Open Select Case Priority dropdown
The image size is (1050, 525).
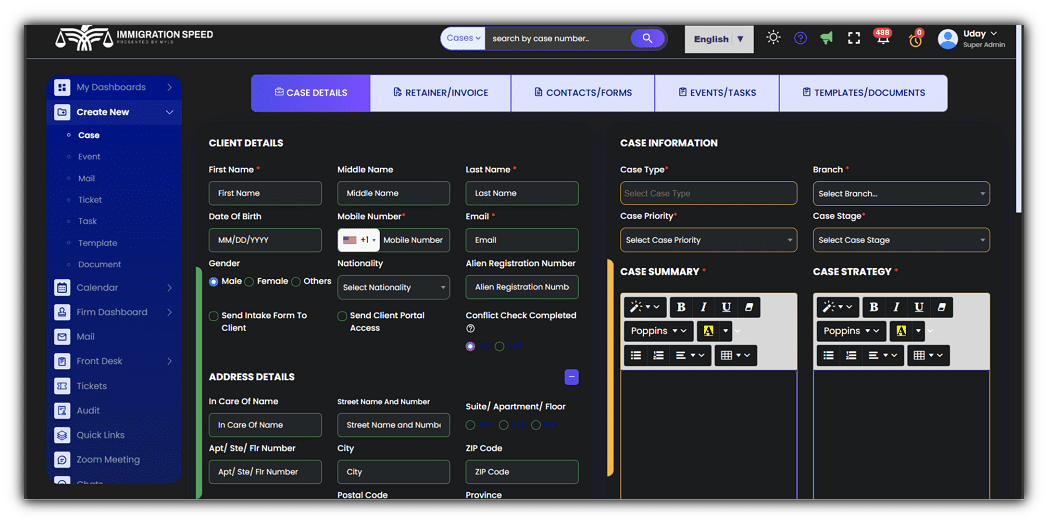click(708, 240)
